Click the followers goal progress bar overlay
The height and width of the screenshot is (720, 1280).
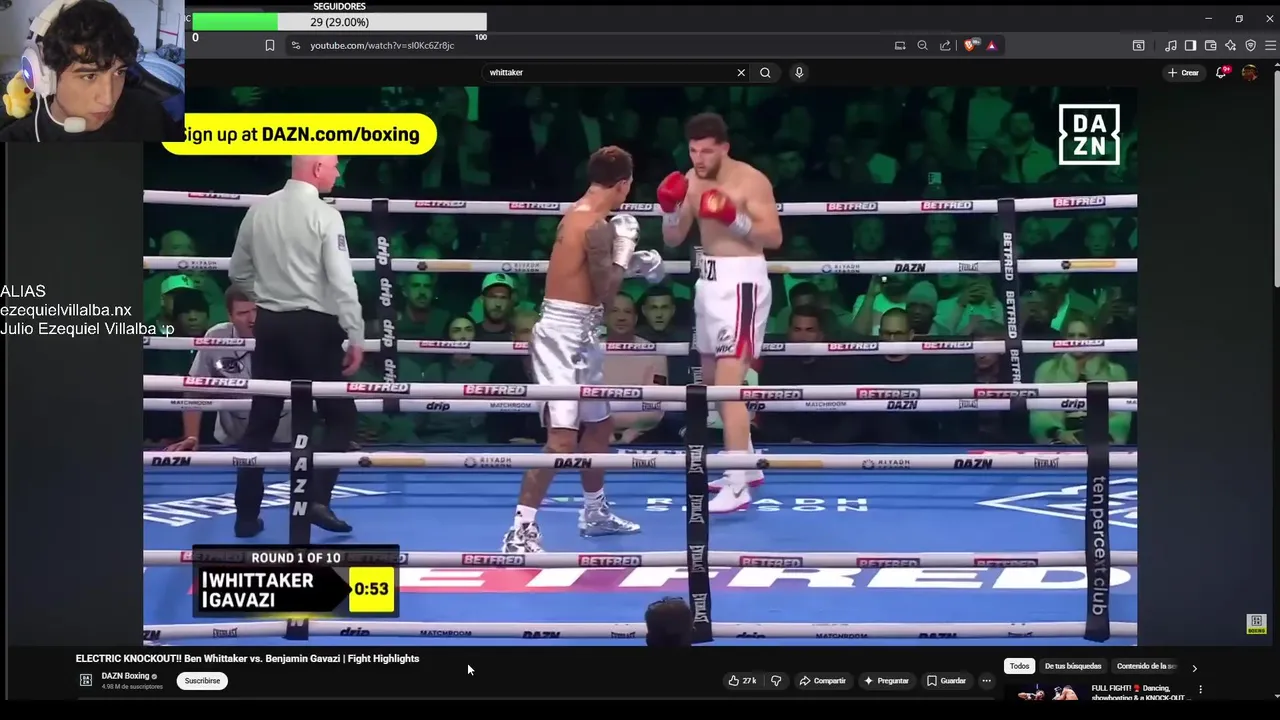(x=340, y=22)
